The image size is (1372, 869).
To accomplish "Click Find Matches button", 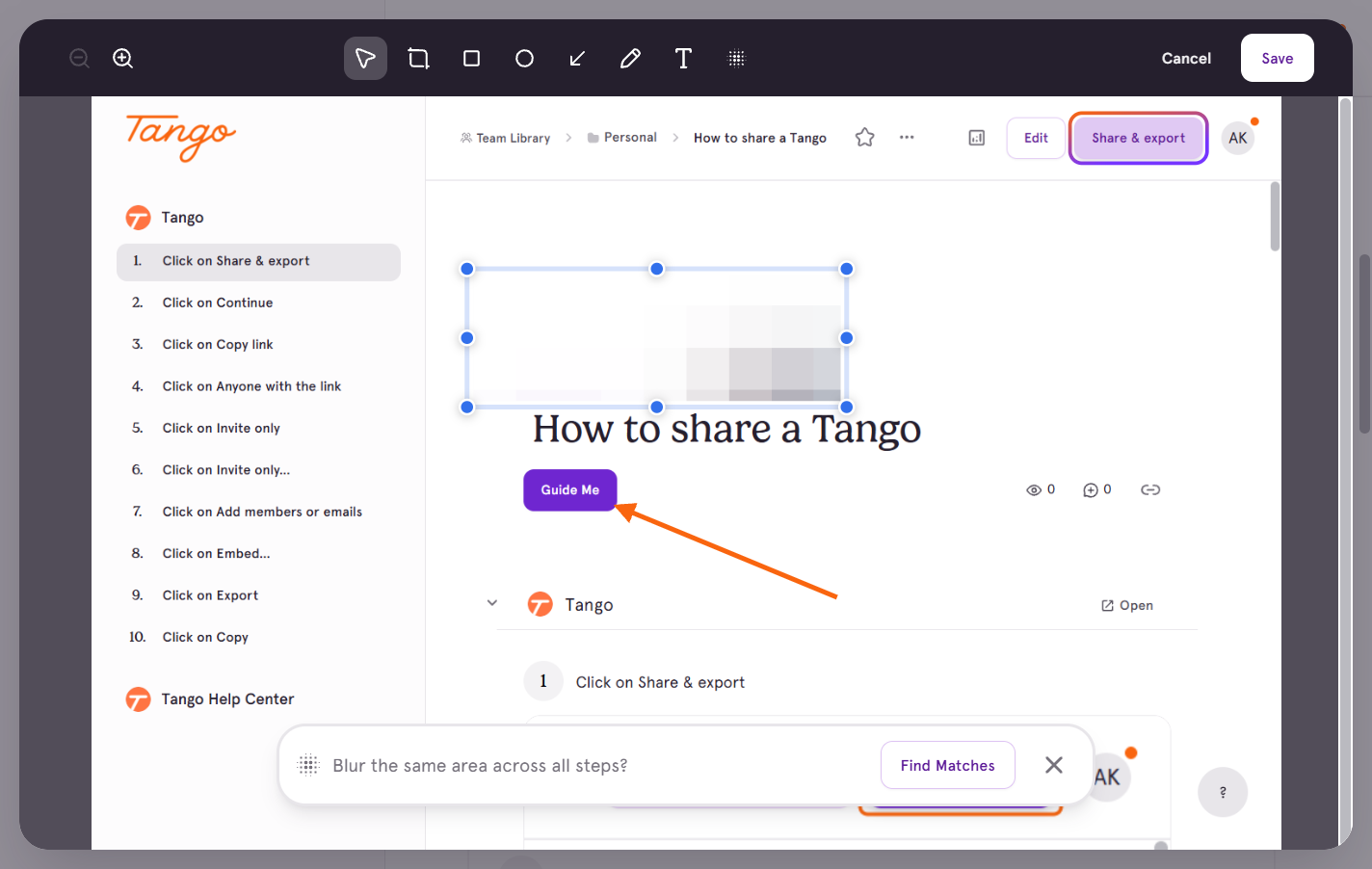I will (948, 765).
